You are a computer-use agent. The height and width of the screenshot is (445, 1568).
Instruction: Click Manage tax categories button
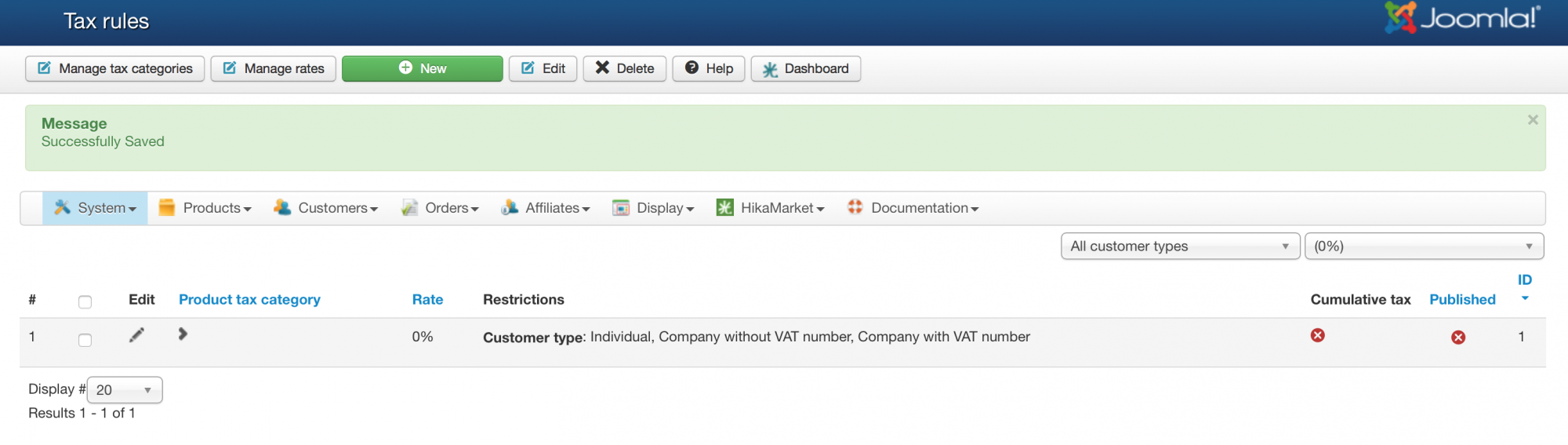[x=115, y=69]
